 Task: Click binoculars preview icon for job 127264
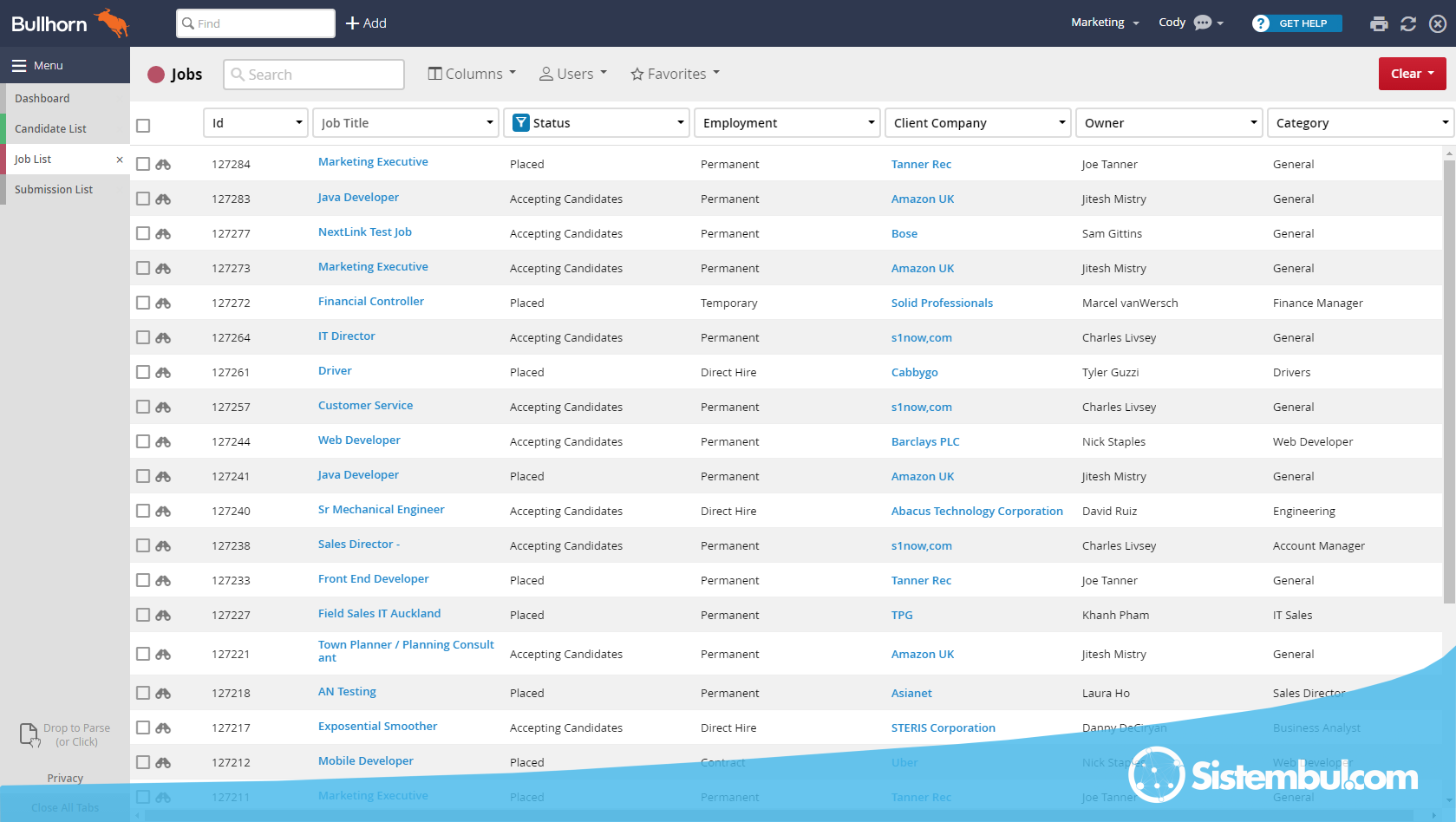[163, 337]
